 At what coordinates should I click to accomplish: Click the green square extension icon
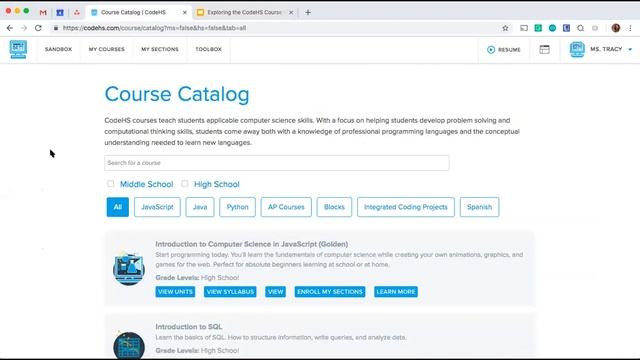coord(538,28)
